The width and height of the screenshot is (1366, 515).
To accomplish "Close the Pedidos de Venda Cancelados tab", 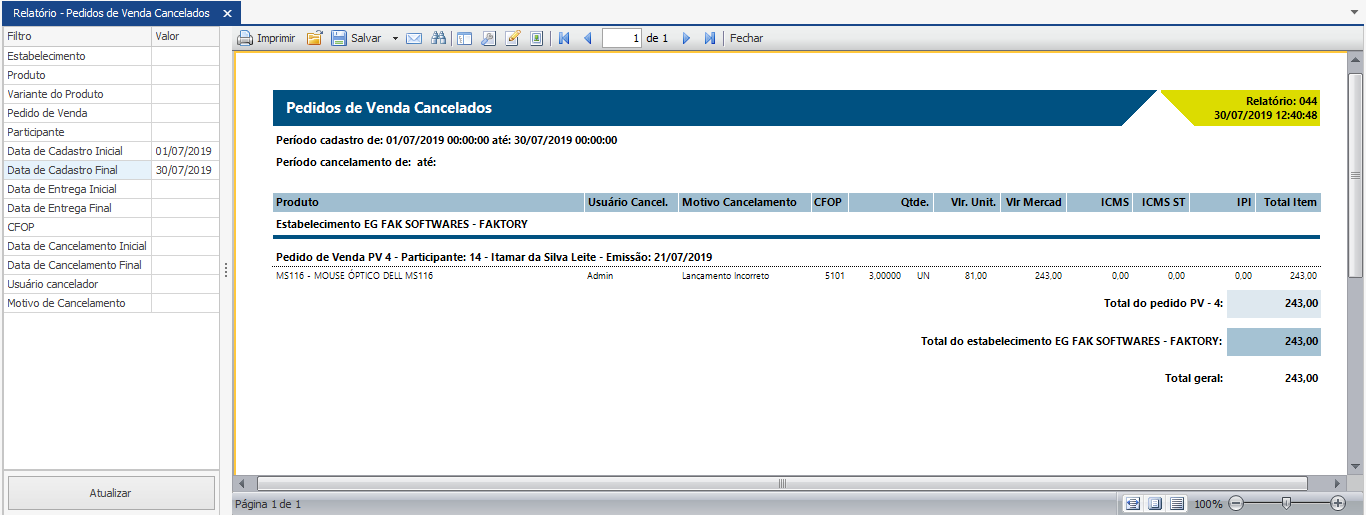I will [227, 13].
